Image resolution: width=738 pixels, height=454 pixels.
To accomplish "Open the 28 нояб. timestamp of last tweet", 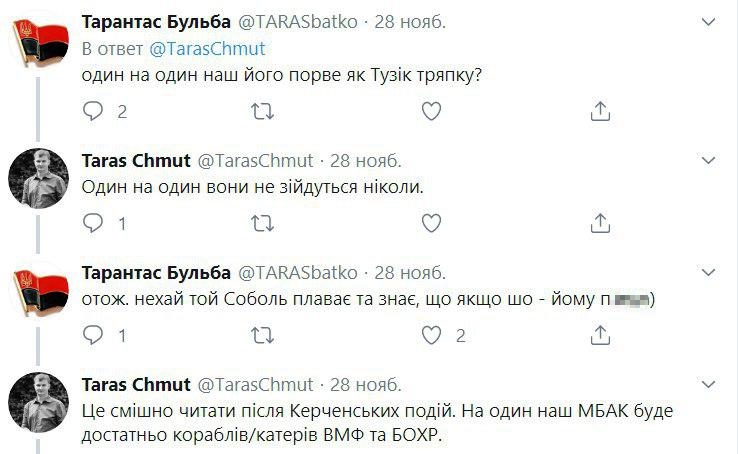I will click(366, 384).
